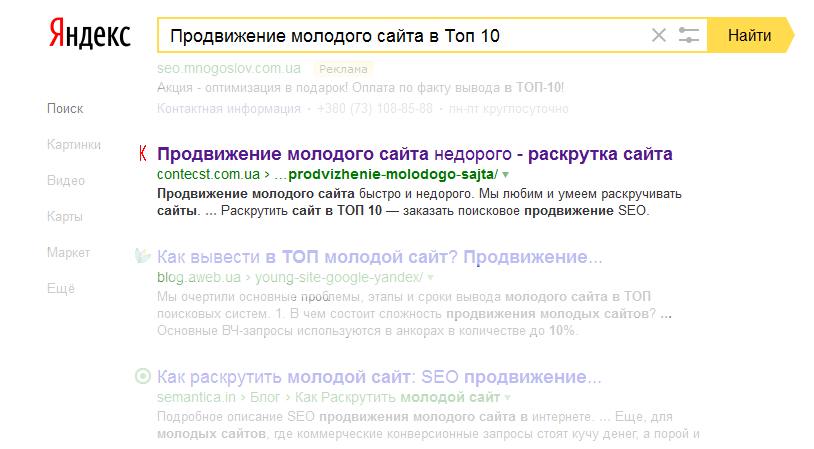Expand dropdown arrow next to contecst.com.ua URL
The height and width of the screenshot is (449, 814).
coord(506,175)
